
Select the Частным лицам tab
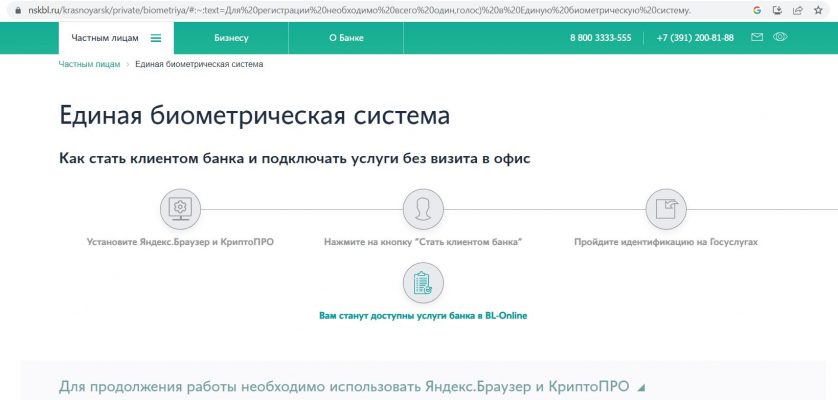click(x=98, y=38)
